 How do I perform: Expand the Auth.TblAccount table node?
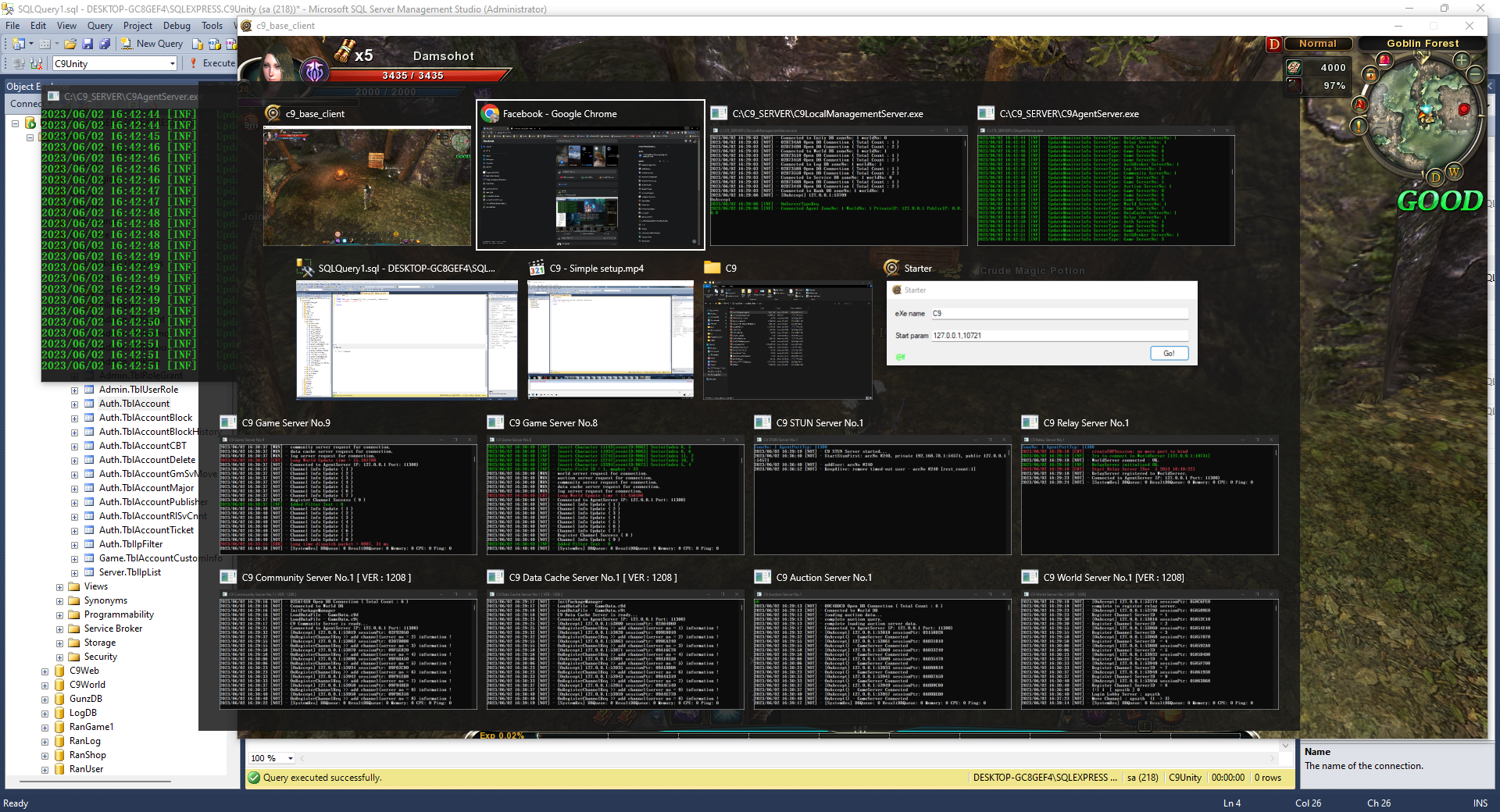point(74,404)
